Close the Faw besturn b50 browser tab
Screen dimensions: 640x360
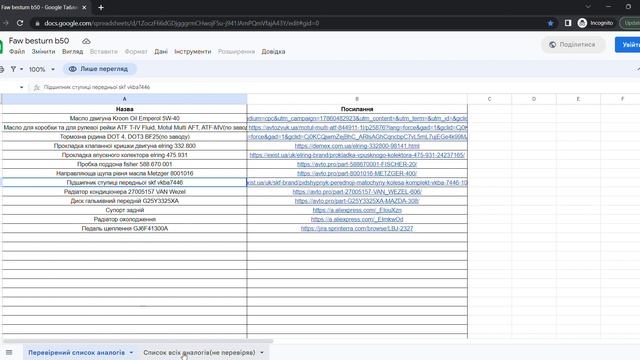tap(84, 7)
